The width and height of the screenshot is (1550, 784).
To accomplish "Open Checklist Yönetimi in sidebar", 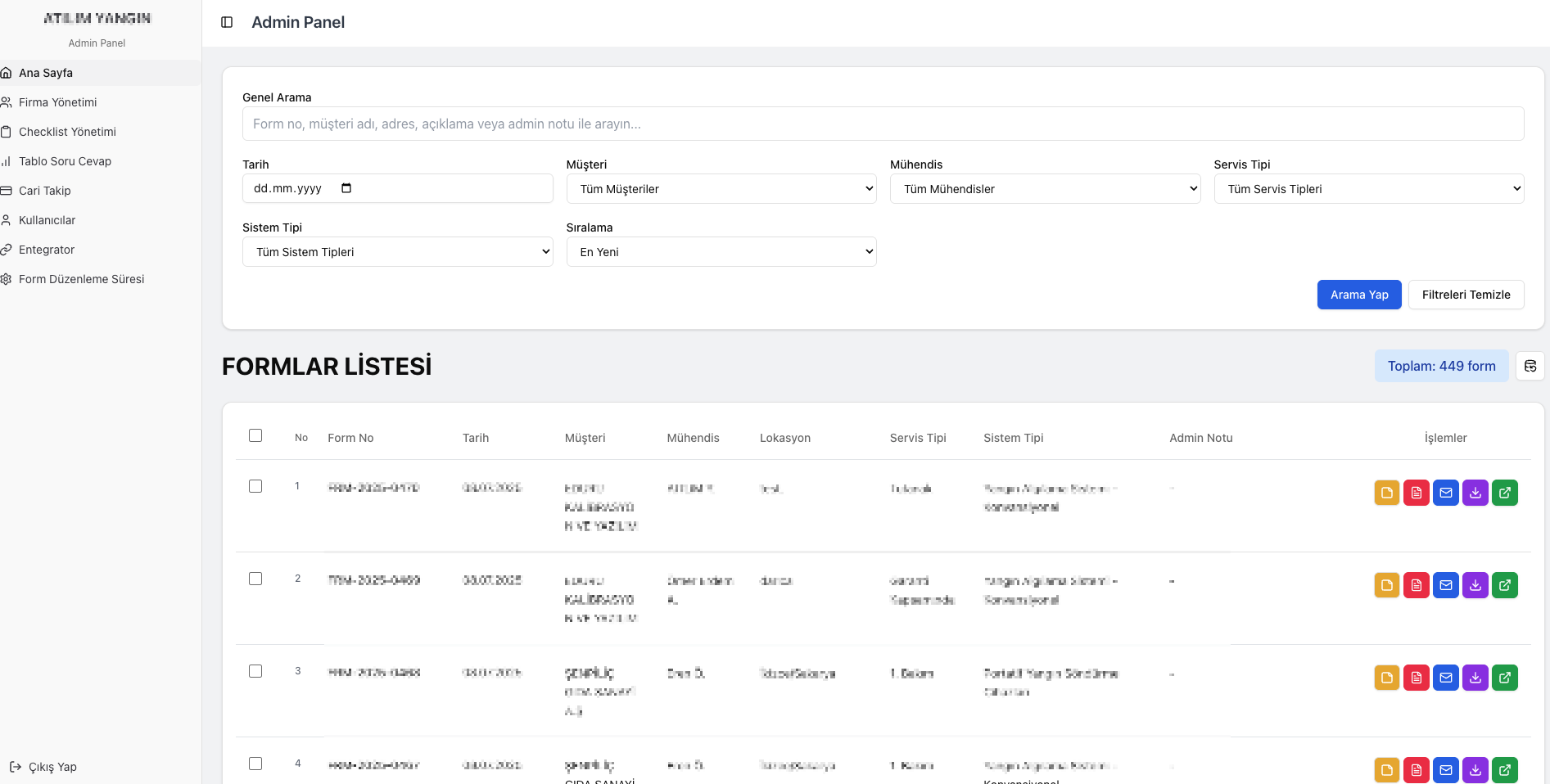I will [x=100, y=132].
